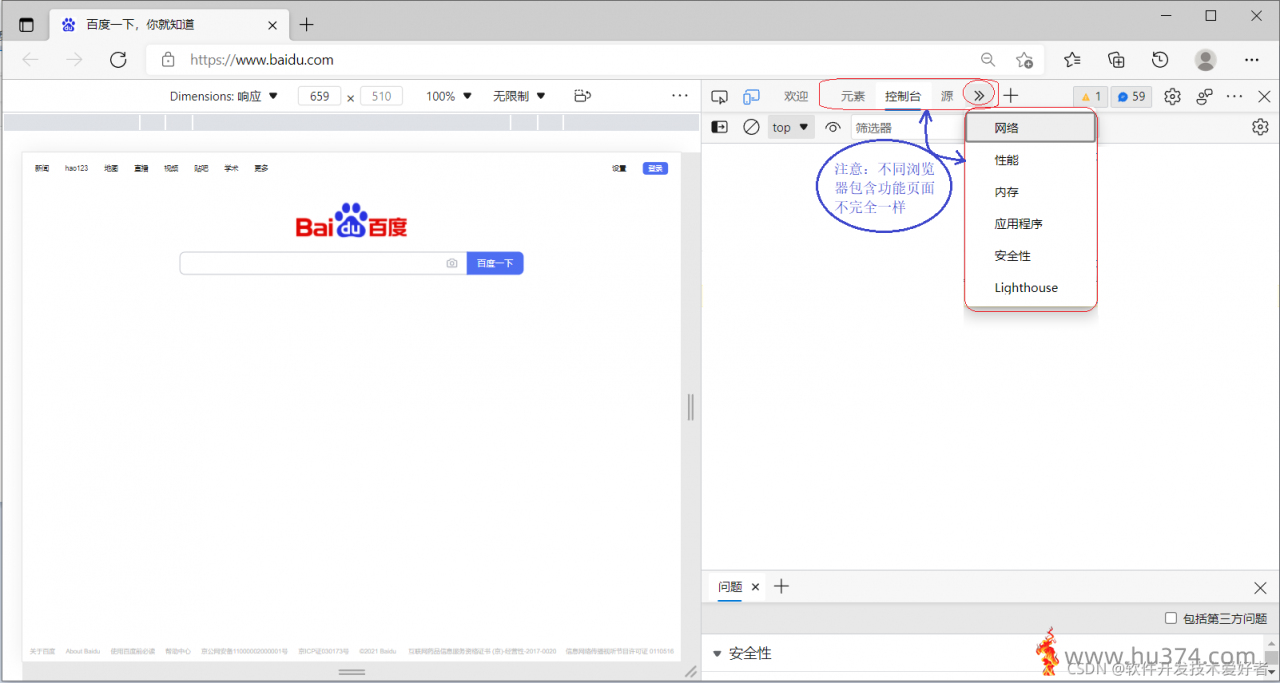Open the device toolbar three-dot options
The height and width of the screenshot is (683, 1280).
[x=680, y=96]
